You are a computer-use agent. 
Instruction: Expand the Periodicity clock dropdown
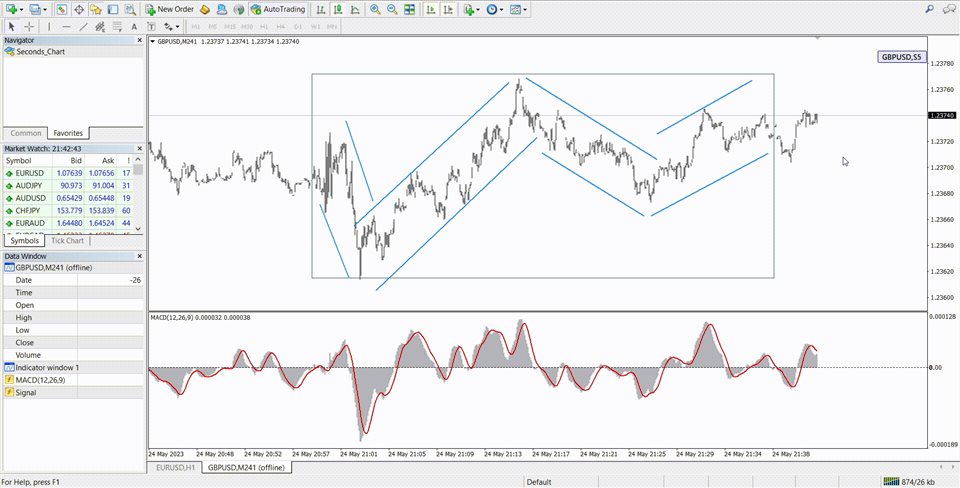point(503,9)
